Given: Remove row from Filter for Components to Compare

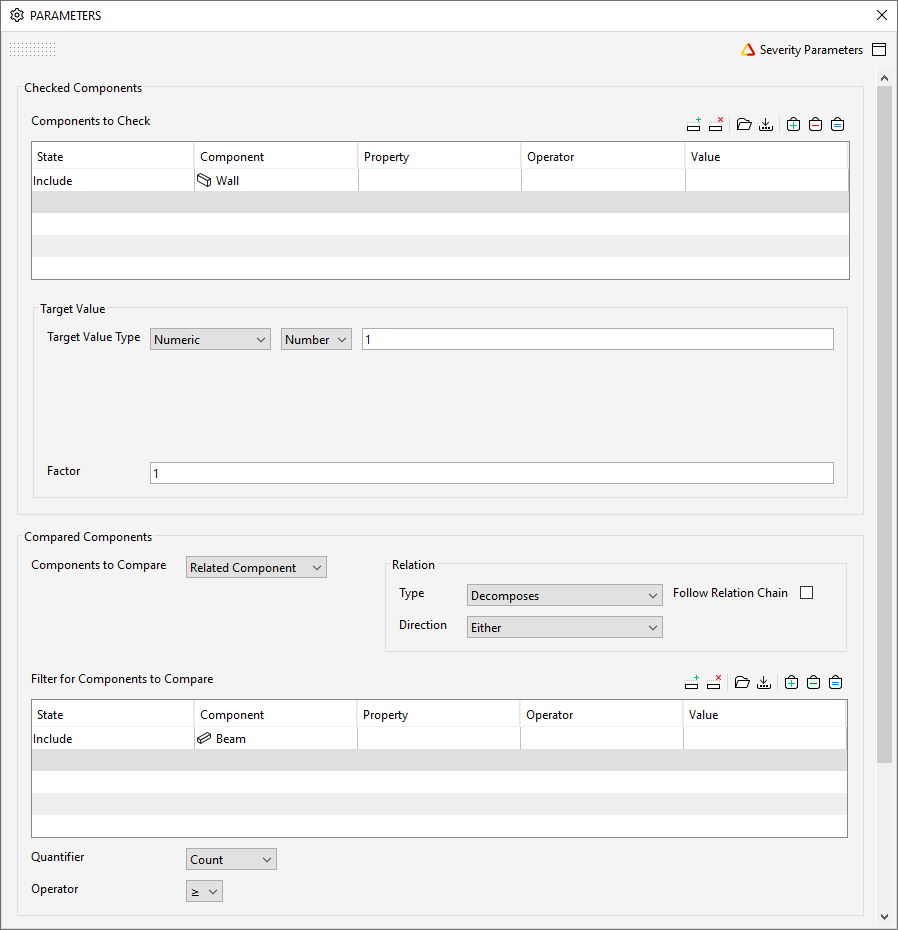Looking at the screenshot, I should (714, 683).
